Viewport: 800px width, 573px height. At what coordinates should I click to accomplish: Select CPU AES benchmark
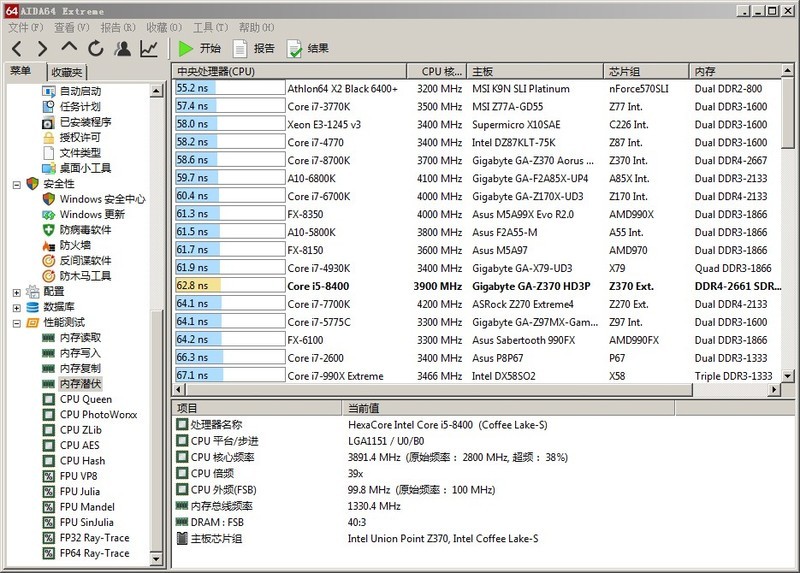80,445
